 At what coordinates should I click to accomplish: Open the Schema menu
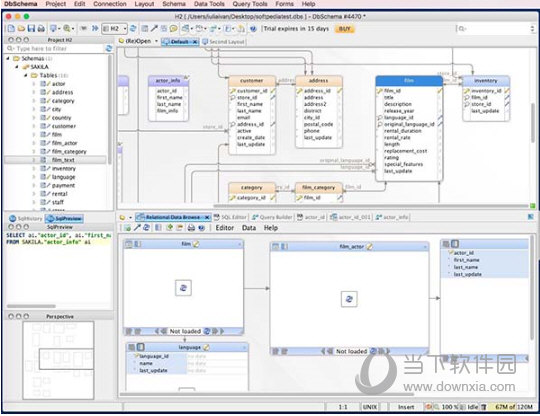(174, 4)
